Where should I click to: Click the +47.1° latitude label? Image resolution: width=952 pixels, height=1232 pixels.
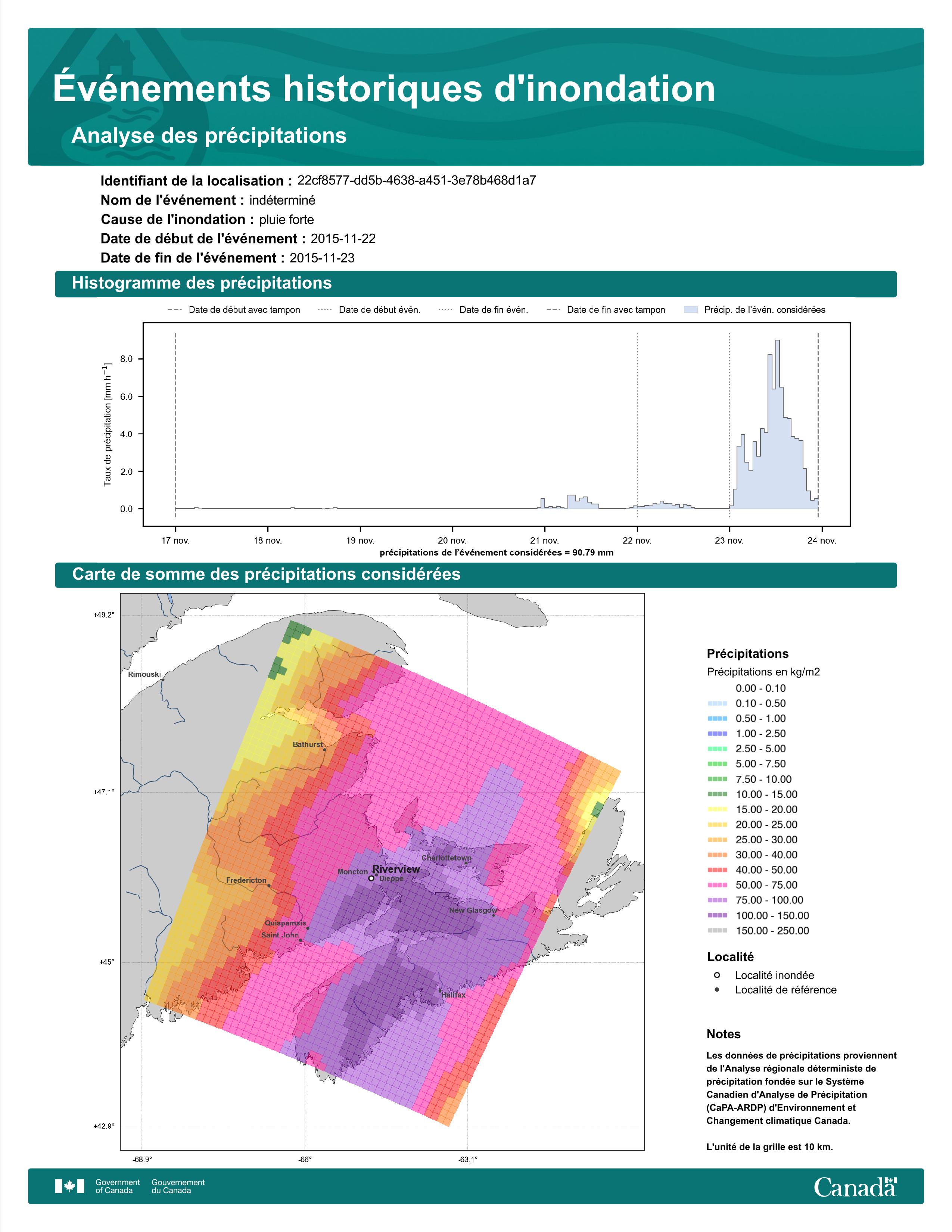104,792
